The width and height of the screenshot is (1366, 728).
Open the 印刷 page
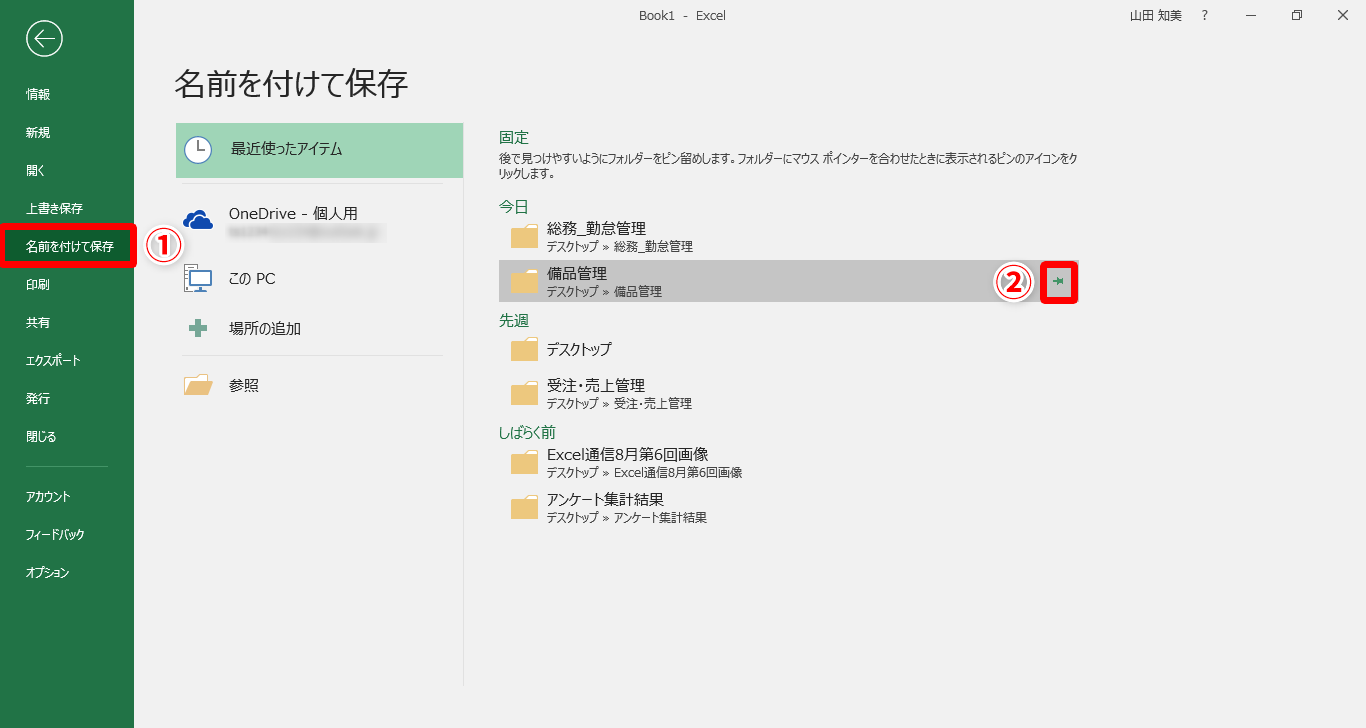38,285
